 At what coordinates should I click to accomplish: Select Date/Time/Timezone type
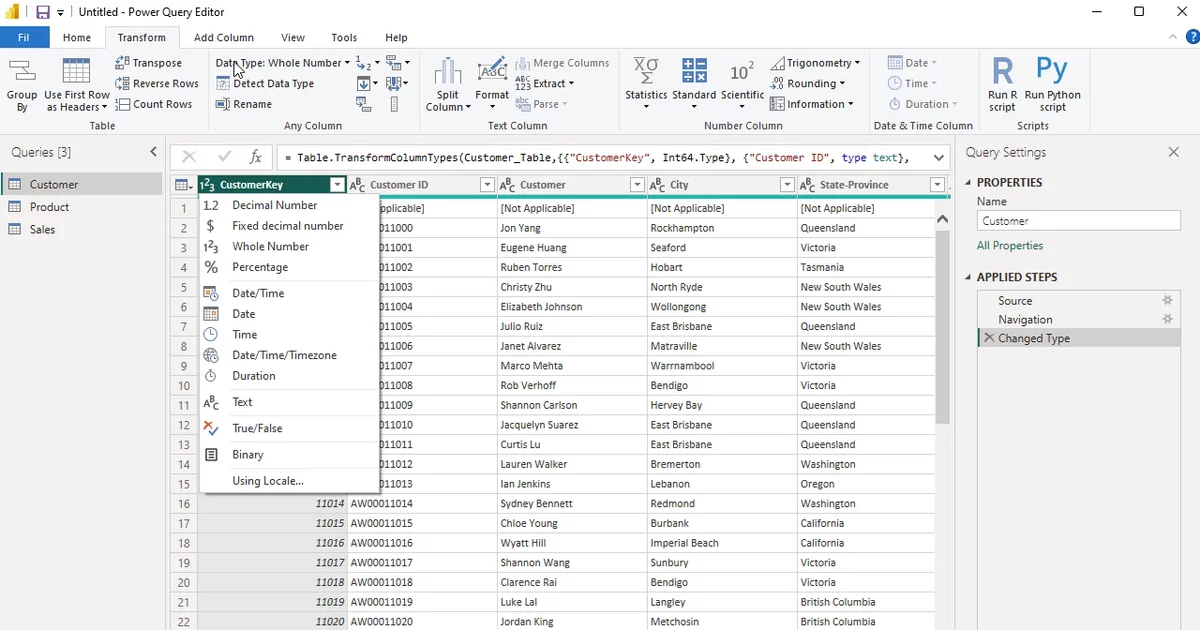point(289,355)
